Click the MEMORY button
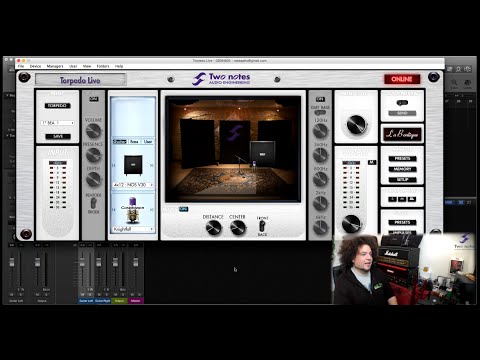The width and height of the screenshot is (480, 360). coord(402,169)
